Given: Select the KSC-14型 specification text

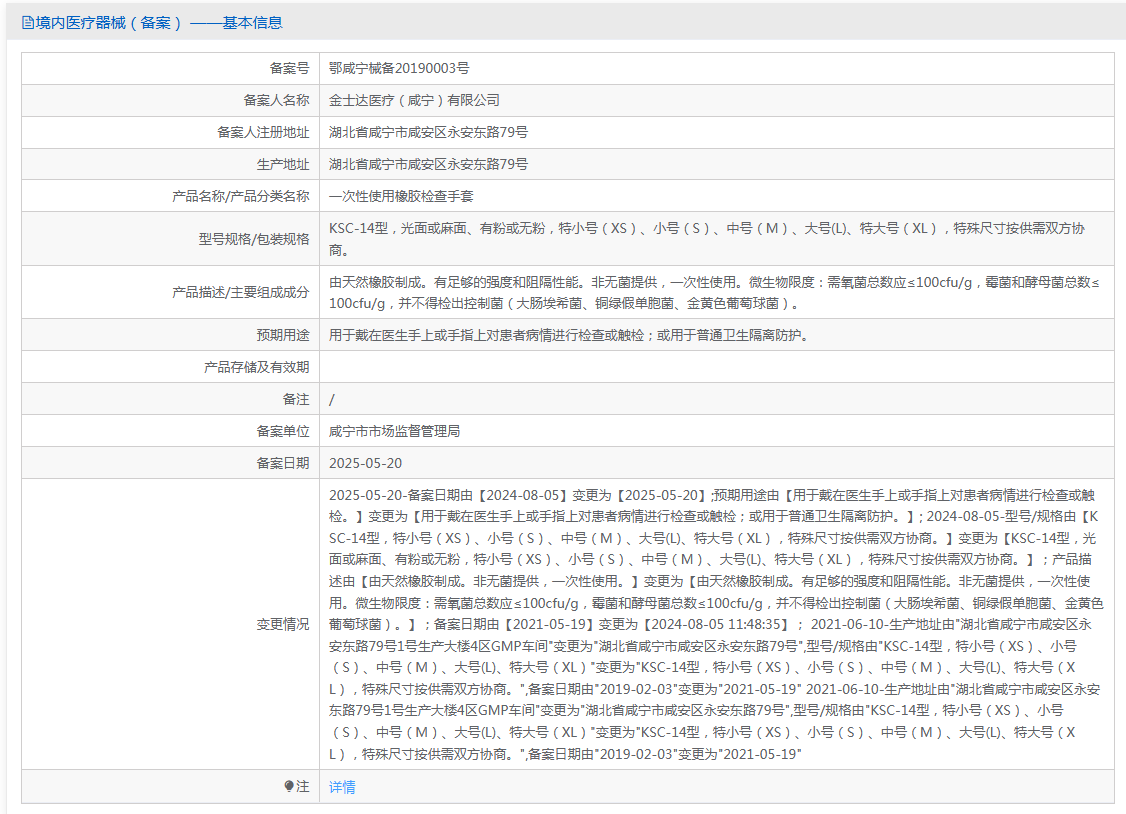Looking at the screenshot, I should point(707,239).
